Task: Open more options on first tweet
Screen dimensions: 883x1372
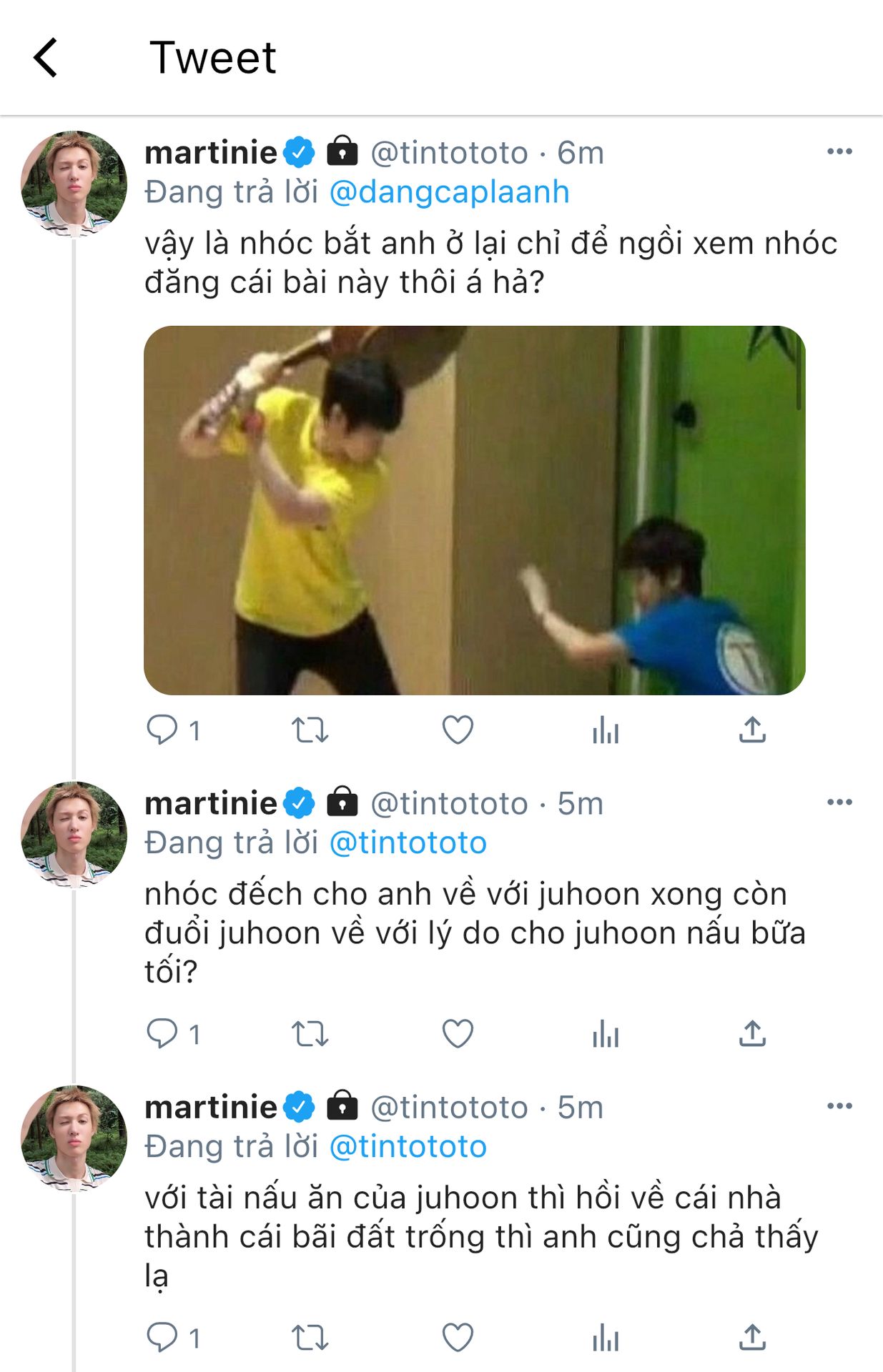Action: click(x=839, y=151)
